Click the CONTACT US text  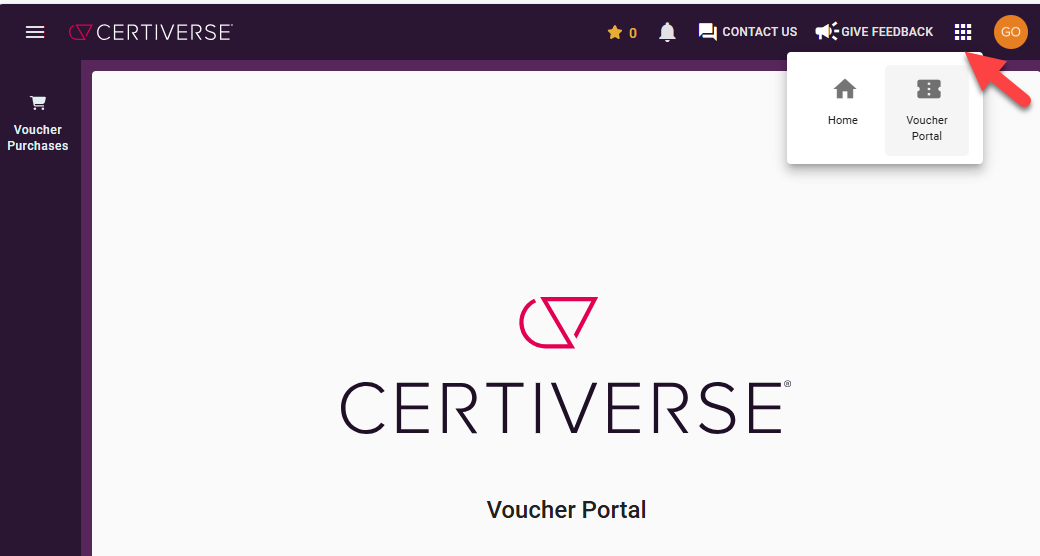[x=759, y=32]
